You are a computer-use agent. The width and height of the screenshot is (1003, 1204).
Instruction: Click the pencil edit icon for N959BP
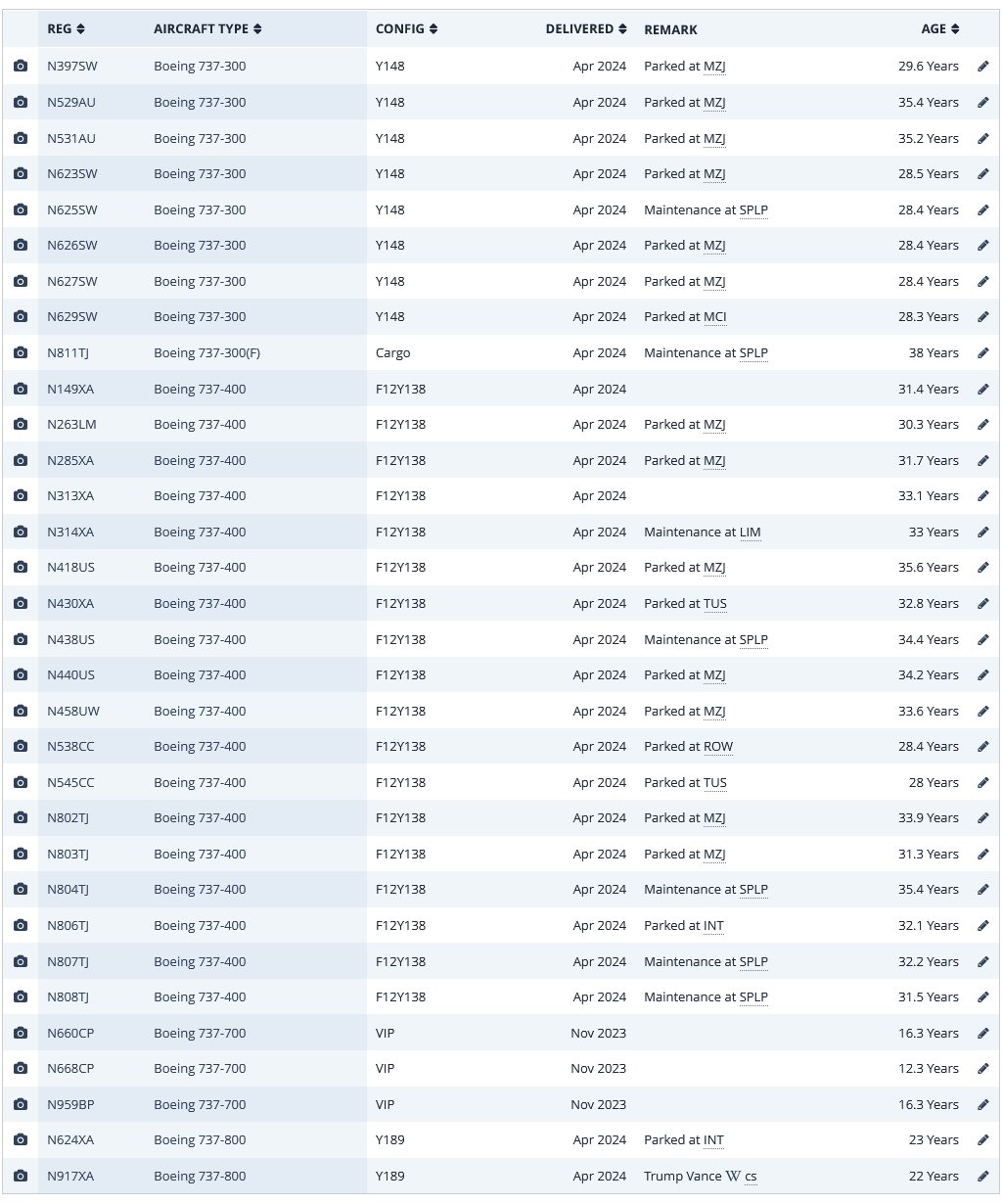pyautogui.click(x=983, y=1104)
